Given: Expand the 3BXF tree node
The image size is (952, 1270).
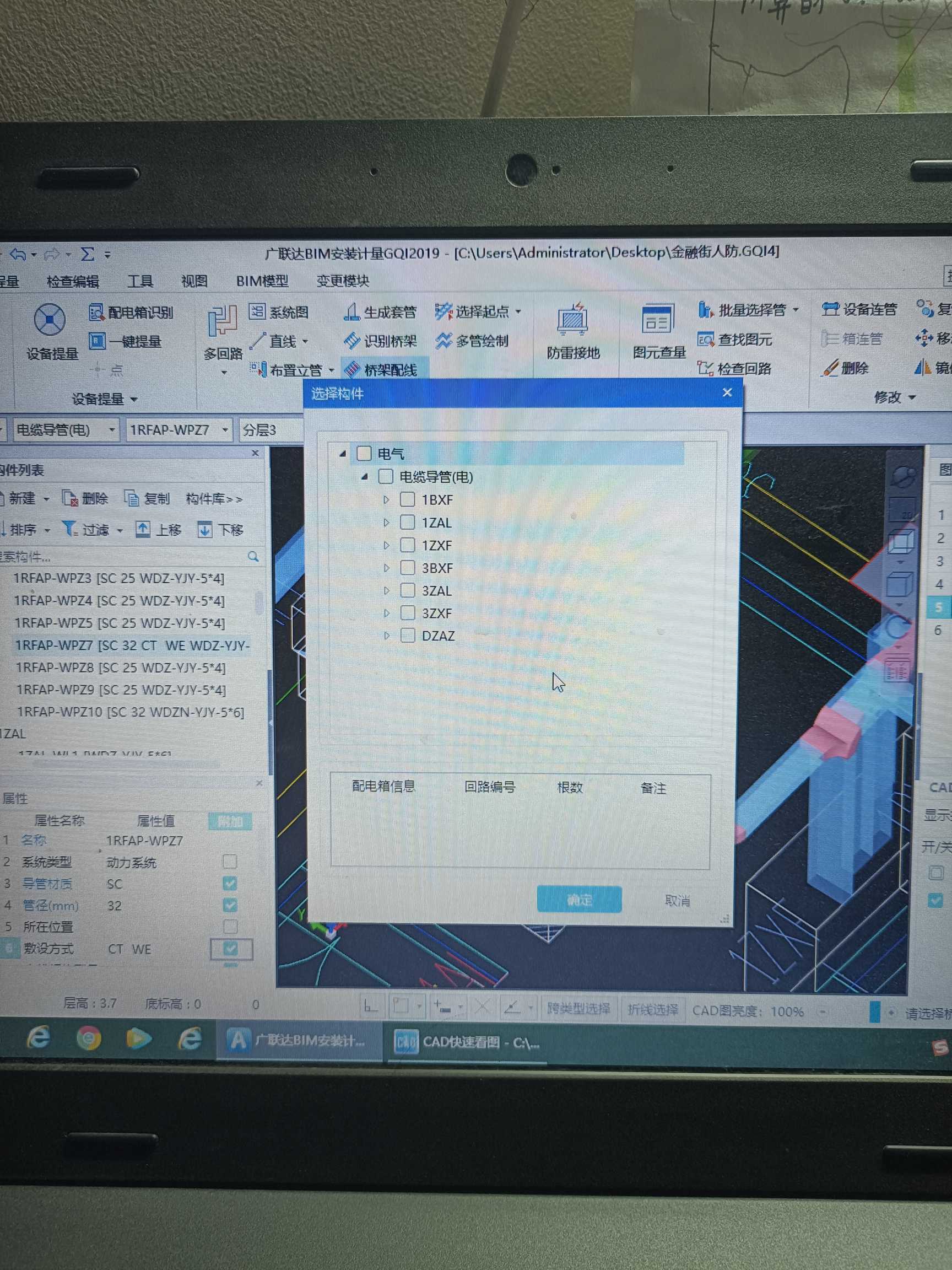Looking at the screenshot, I should pyautogui.click(x=386, y=568).
